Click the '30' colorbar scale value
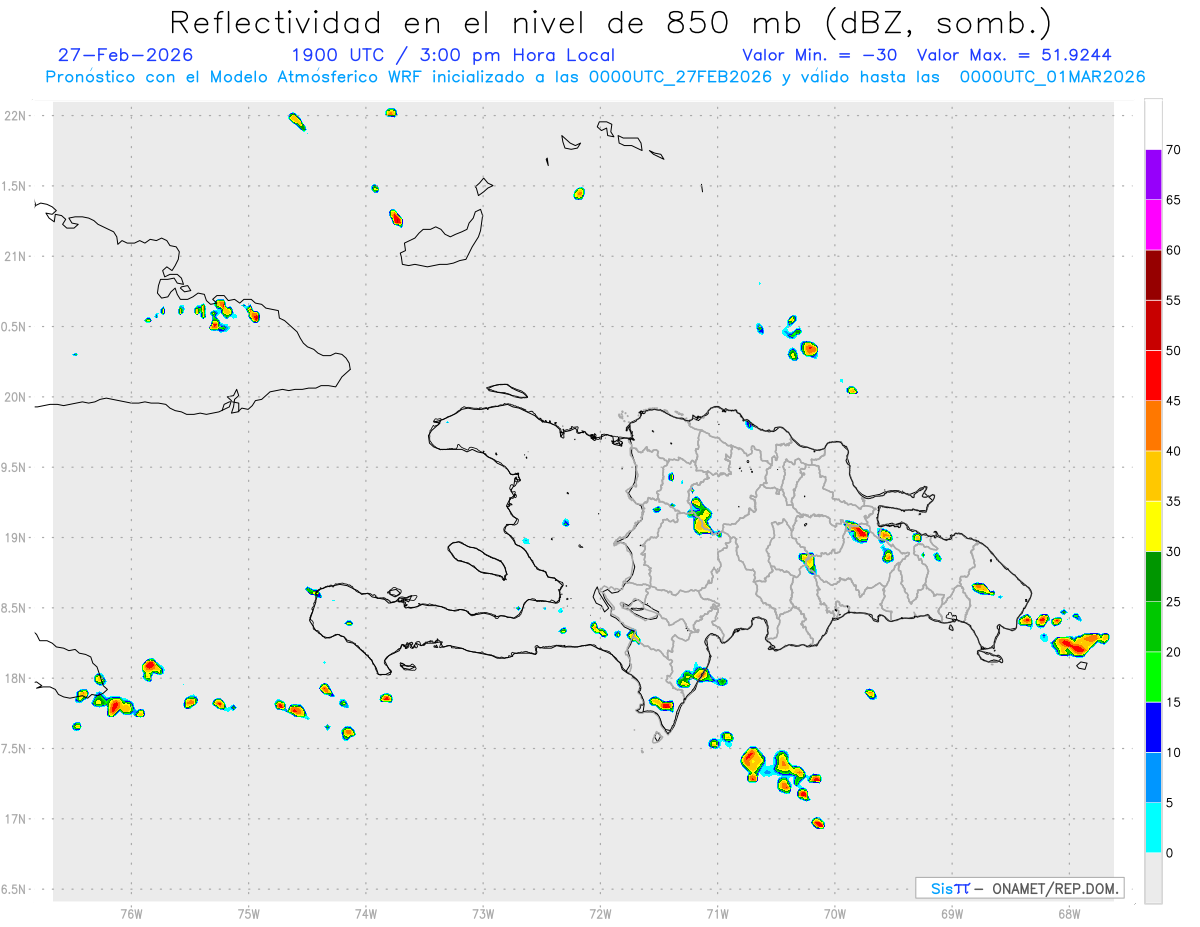Viewport: 1200px width, 927px height. [x=1173, y=552]
